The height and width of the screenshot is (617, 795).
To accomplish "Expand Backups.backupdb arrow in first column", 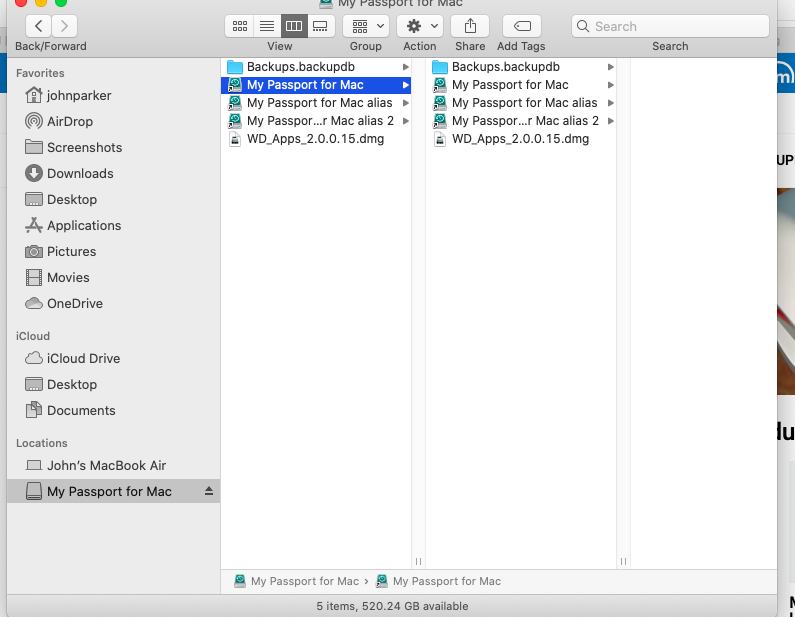I will pos(406,67).
